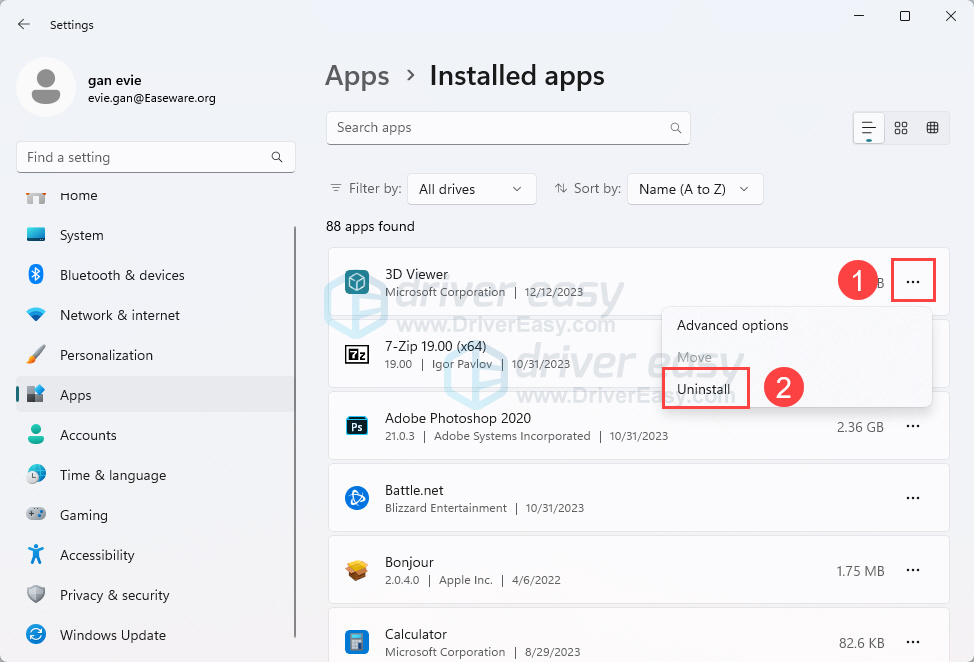Switch to list view layout
This screenshot has width=974, height=662.
[x=868, y=128]
